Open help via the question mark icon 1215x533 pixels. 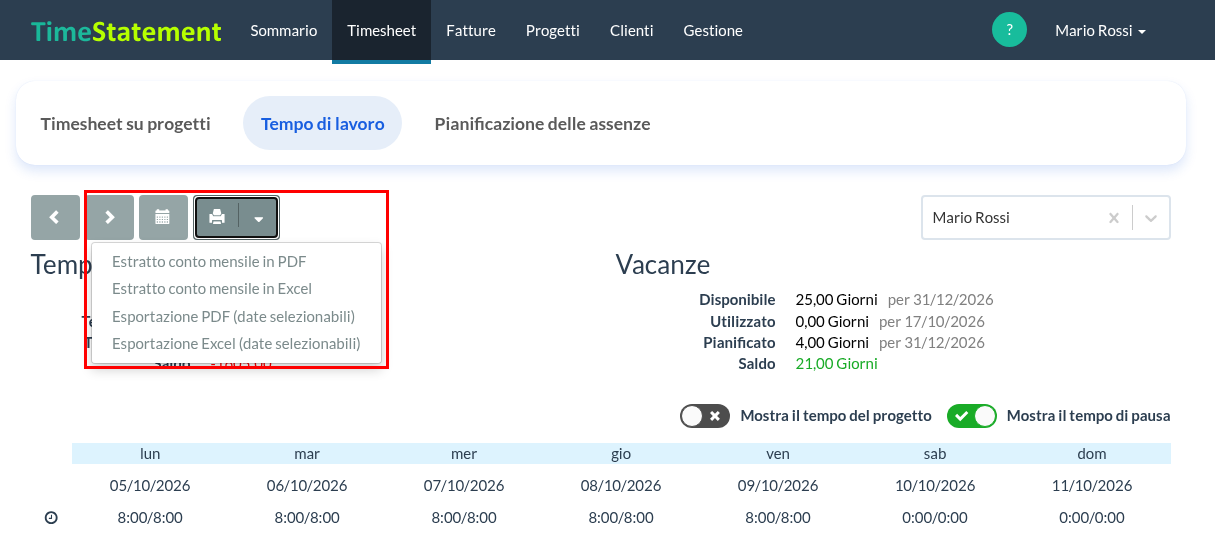1009,30
